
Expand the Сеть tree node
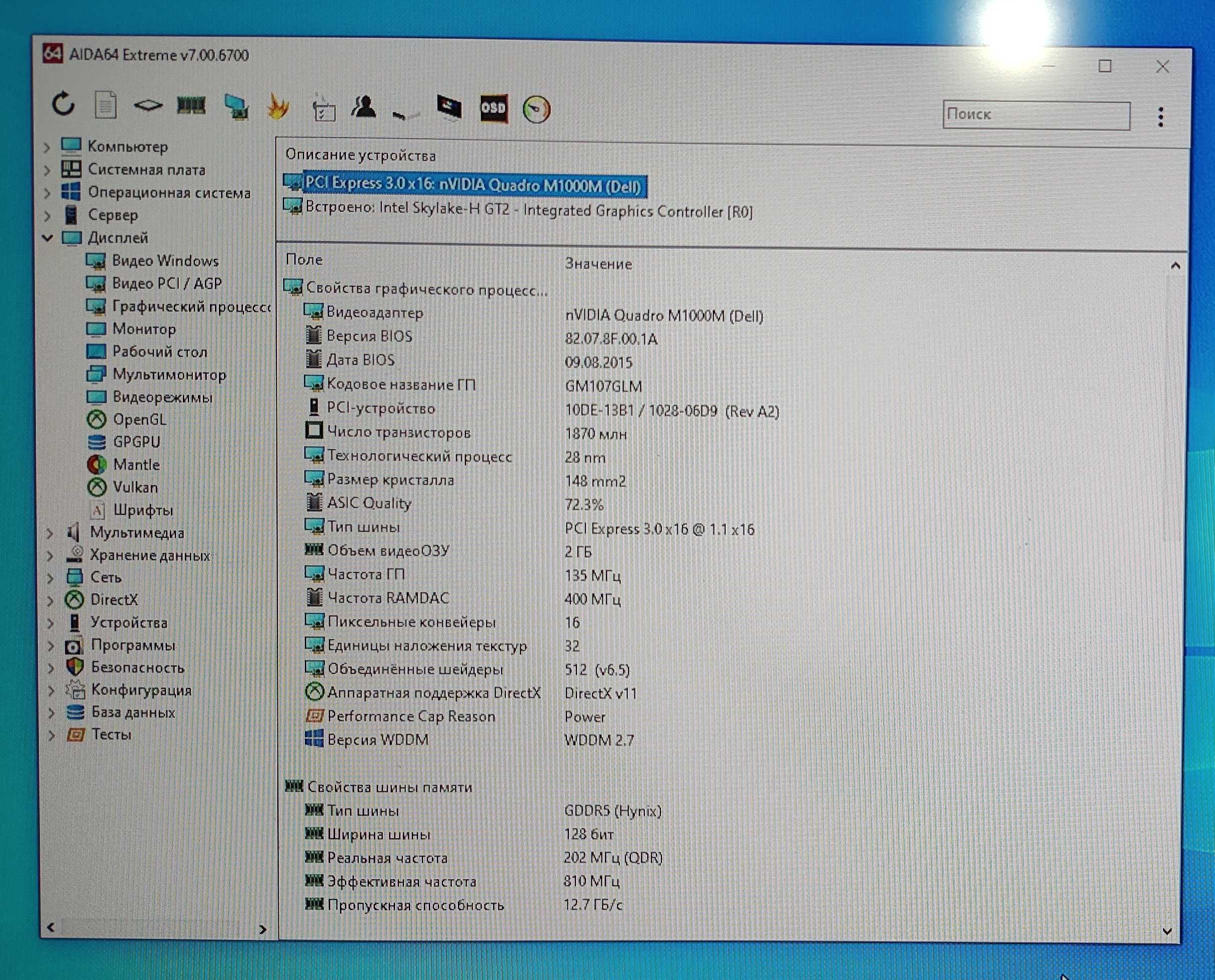(x=50, y=578)
